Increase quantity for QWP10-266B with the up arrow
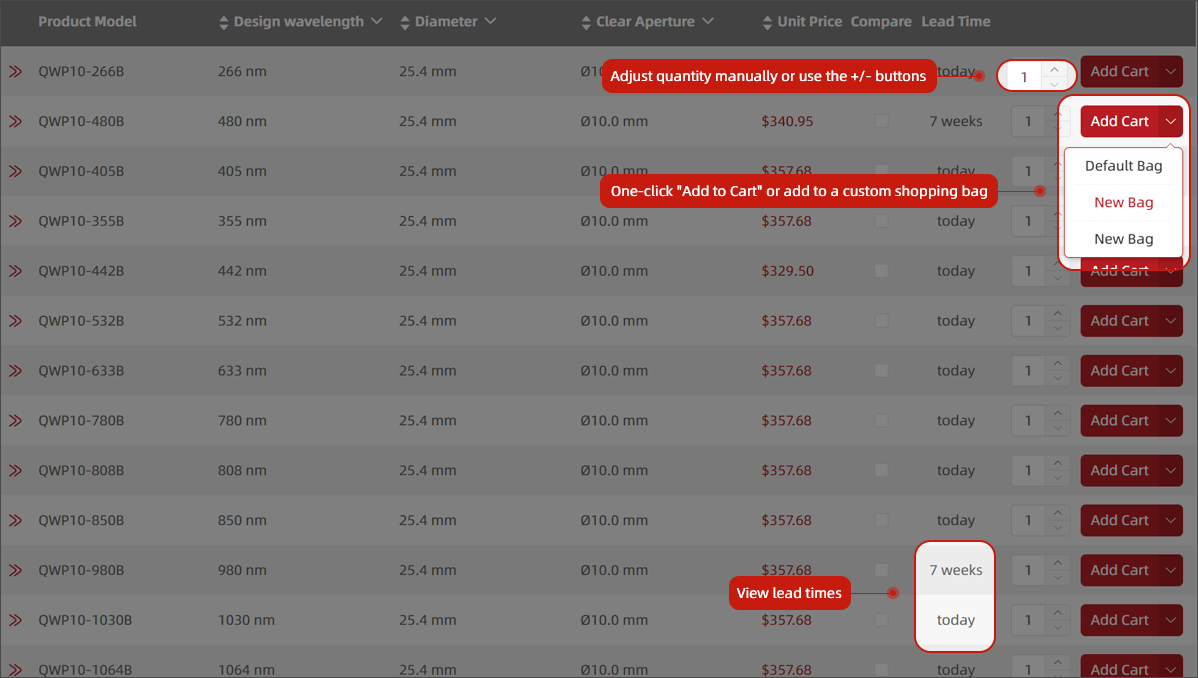1198x678 pixels. click(x=1055, y=68)
